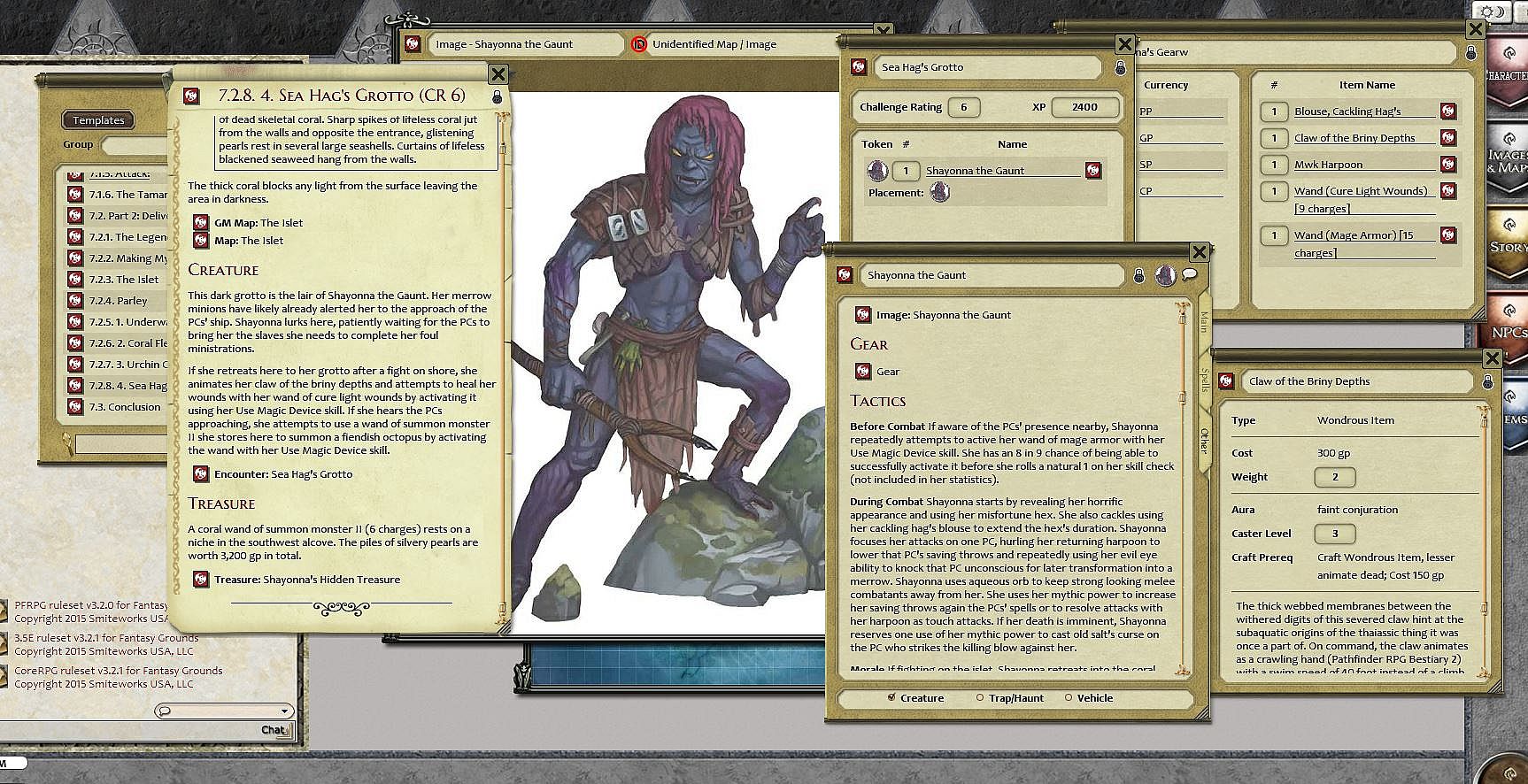The image size is (1528, 784).
Task: Click the Challenge Rating field showing 6
Action: pyautogui.click(x=964, y=107)
